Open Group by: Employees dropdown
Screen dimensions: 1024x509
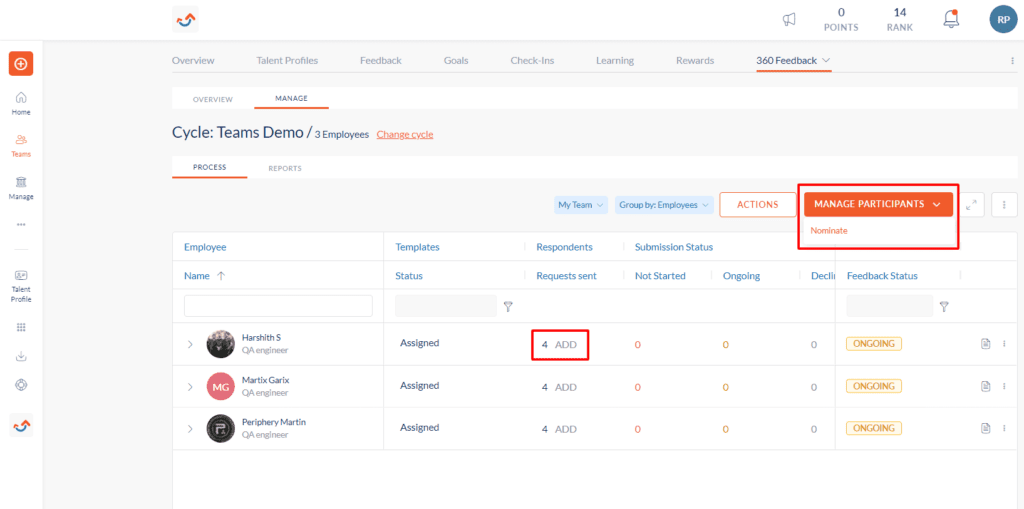click(665, 205)
